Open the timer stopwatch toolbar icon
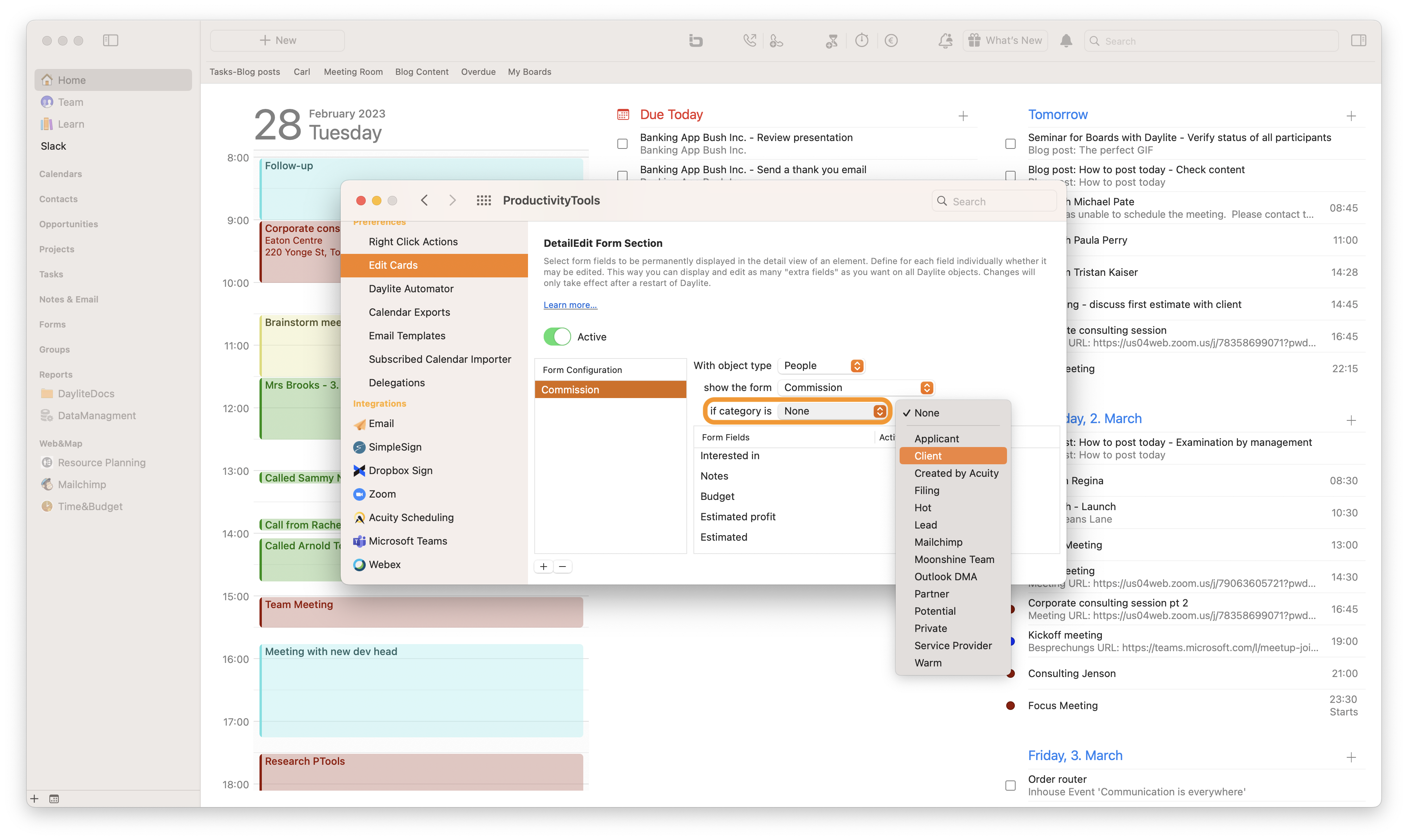 (862, 40)
